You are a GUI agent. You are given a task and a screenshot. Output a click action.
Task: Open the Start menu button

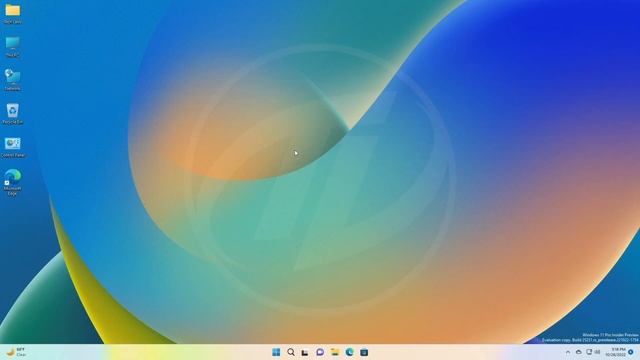pos(276,352)
